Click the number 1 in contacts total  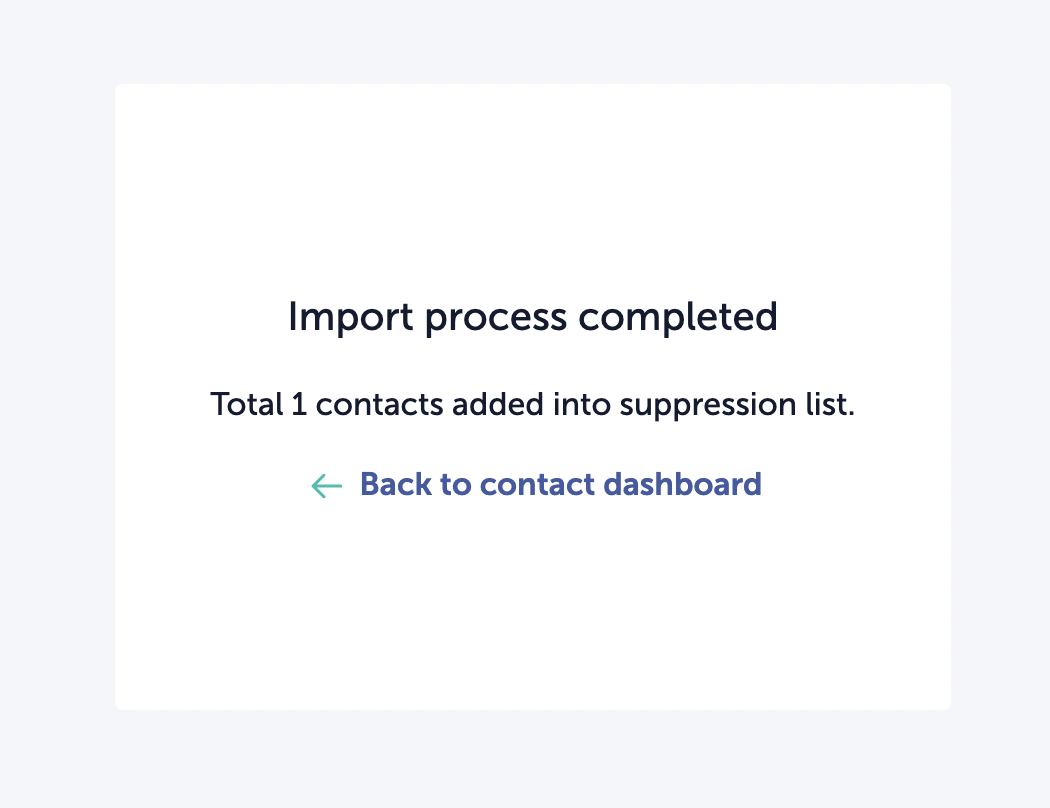coord(299,404)
